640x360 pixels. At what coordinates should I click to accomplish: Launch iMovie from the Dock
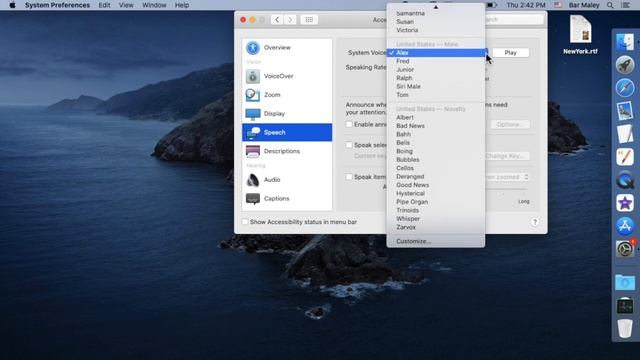625,203
